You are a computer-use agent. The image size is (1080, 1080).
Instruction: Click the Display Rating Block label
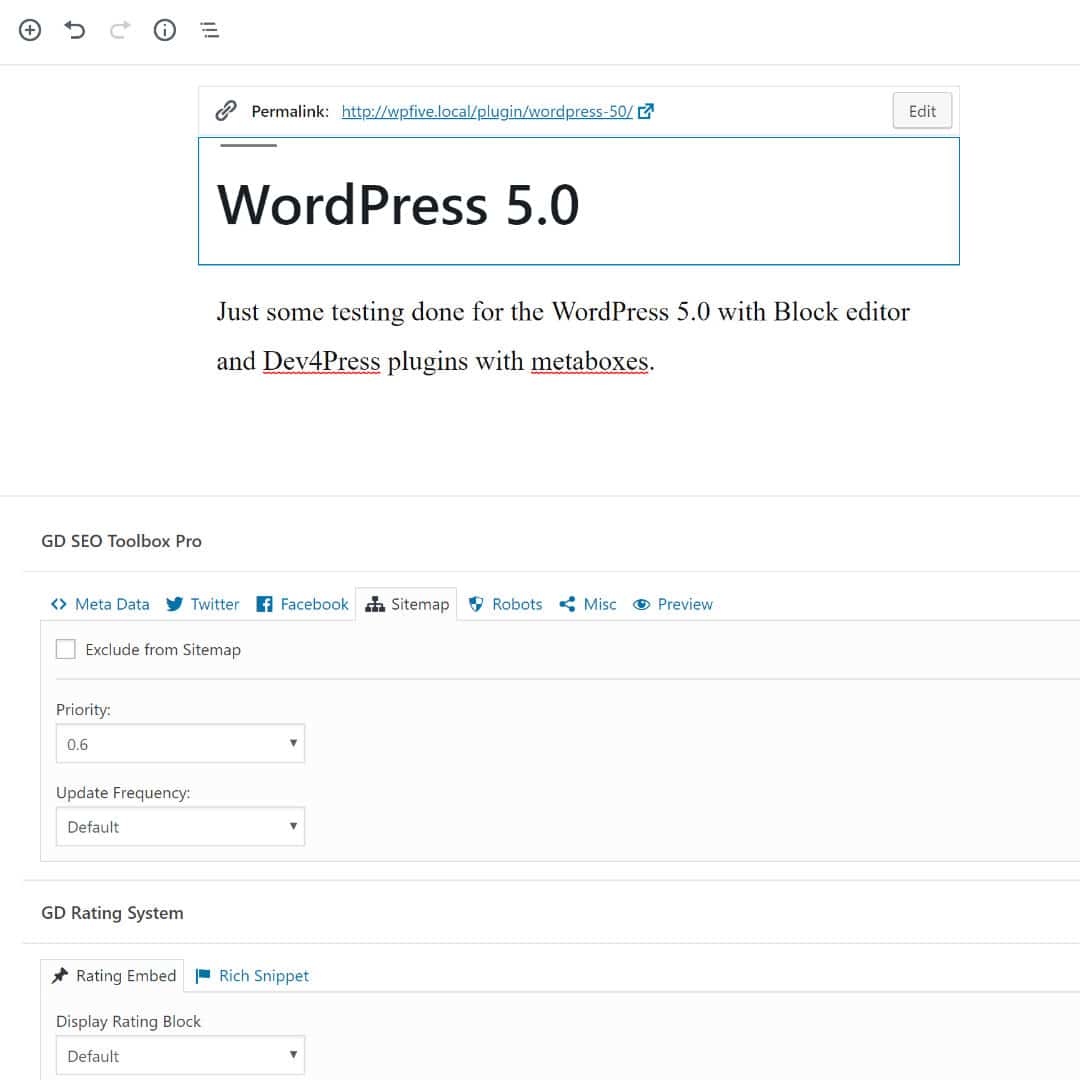click(128, 1021)
